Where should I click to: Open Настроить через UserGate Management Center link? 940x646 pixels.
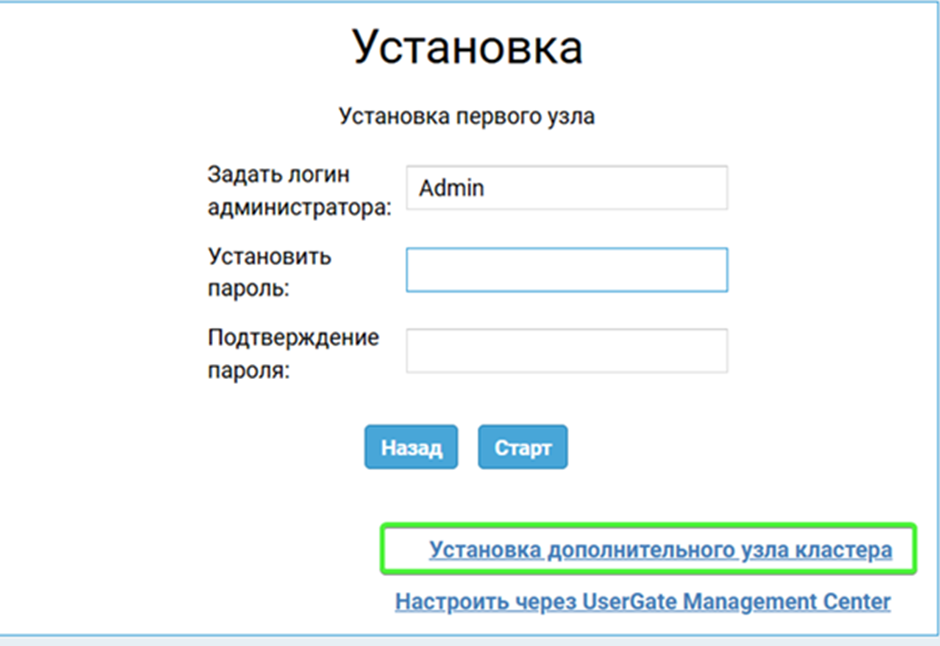[x=642, y=602]
